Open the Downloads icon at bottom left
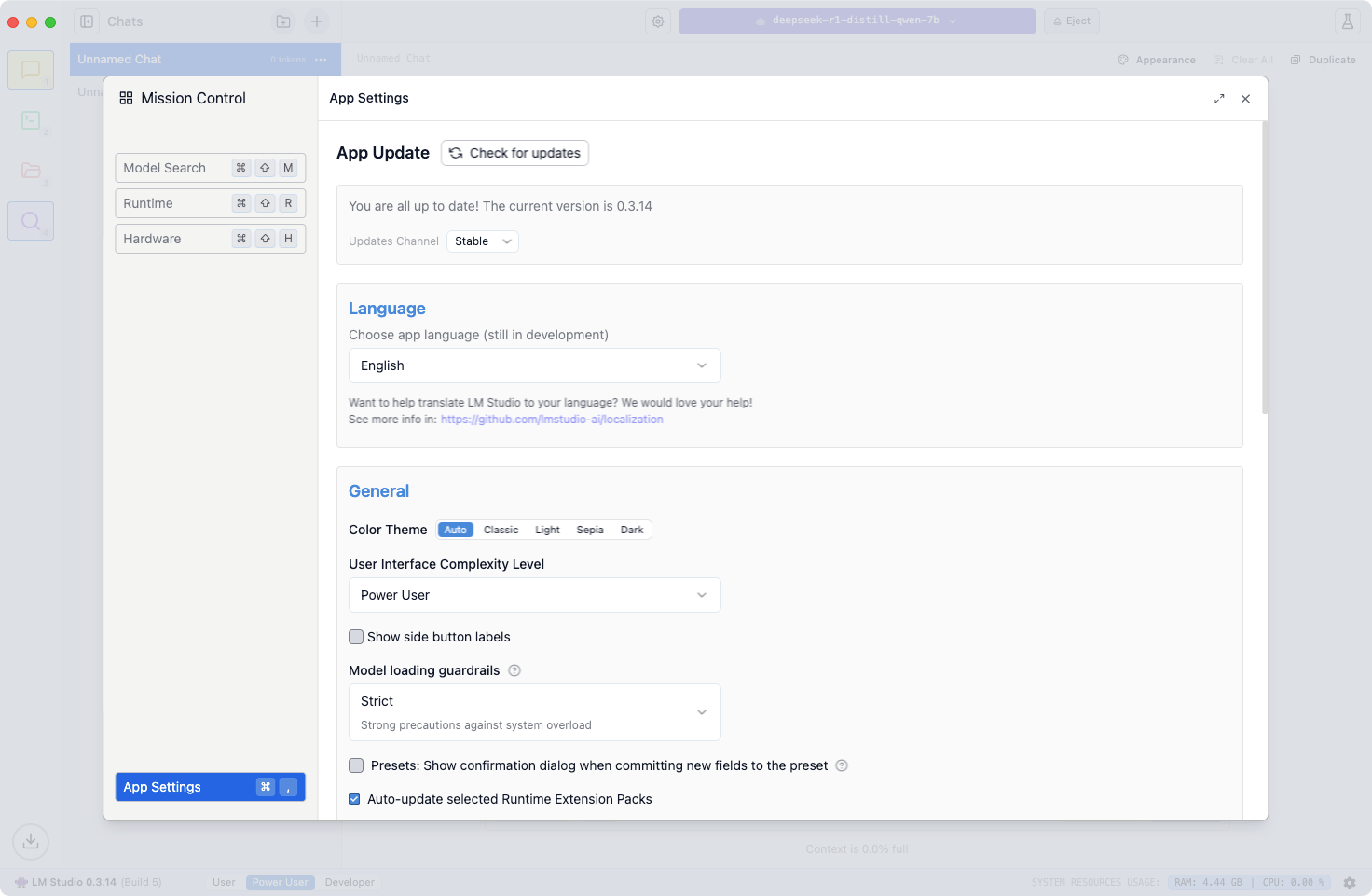This screenshot has height=896, width=1372. click(x=31, y=841)
